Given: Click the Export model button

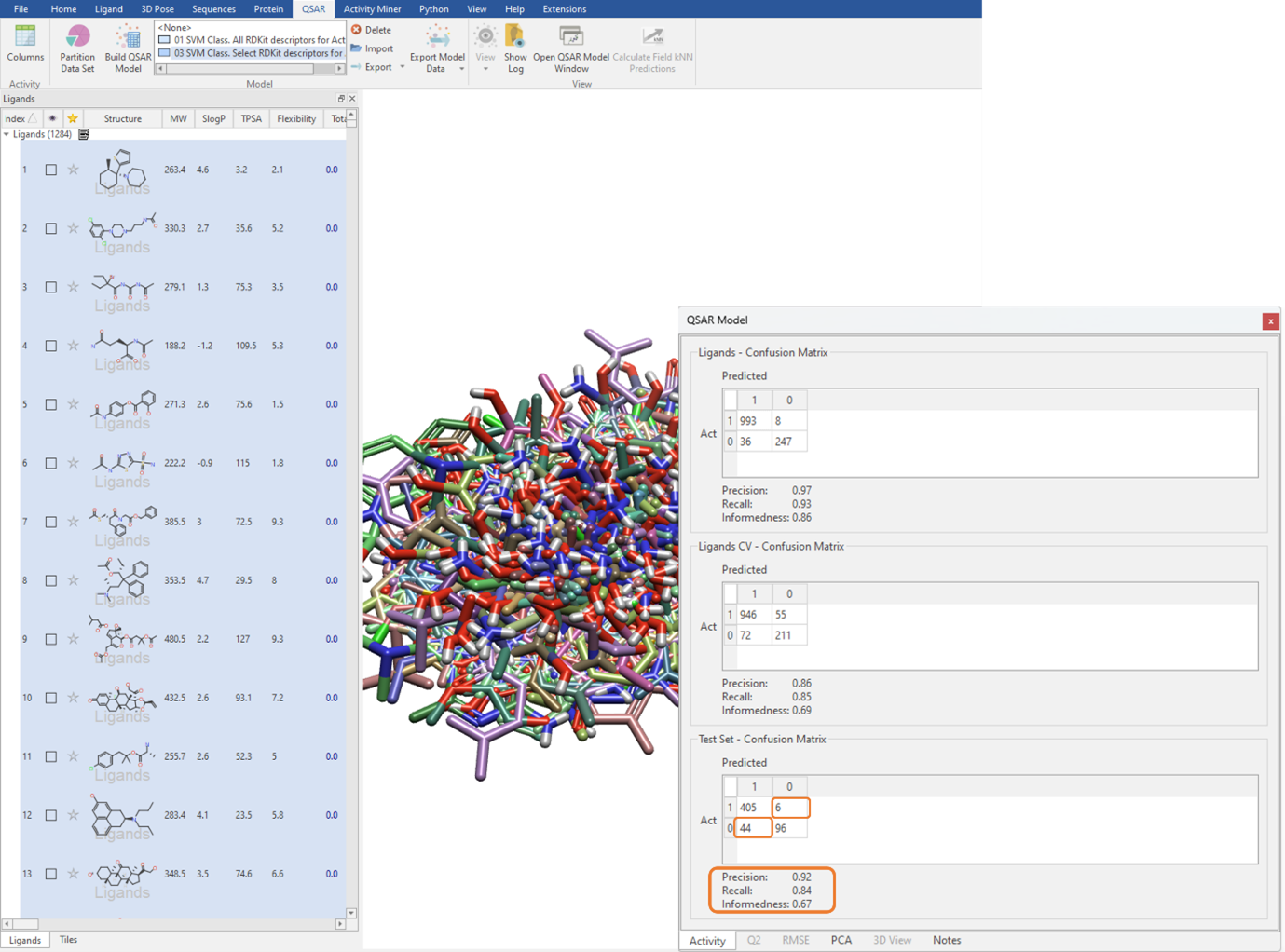Looking at the screenshot, I should click(372, 67).
